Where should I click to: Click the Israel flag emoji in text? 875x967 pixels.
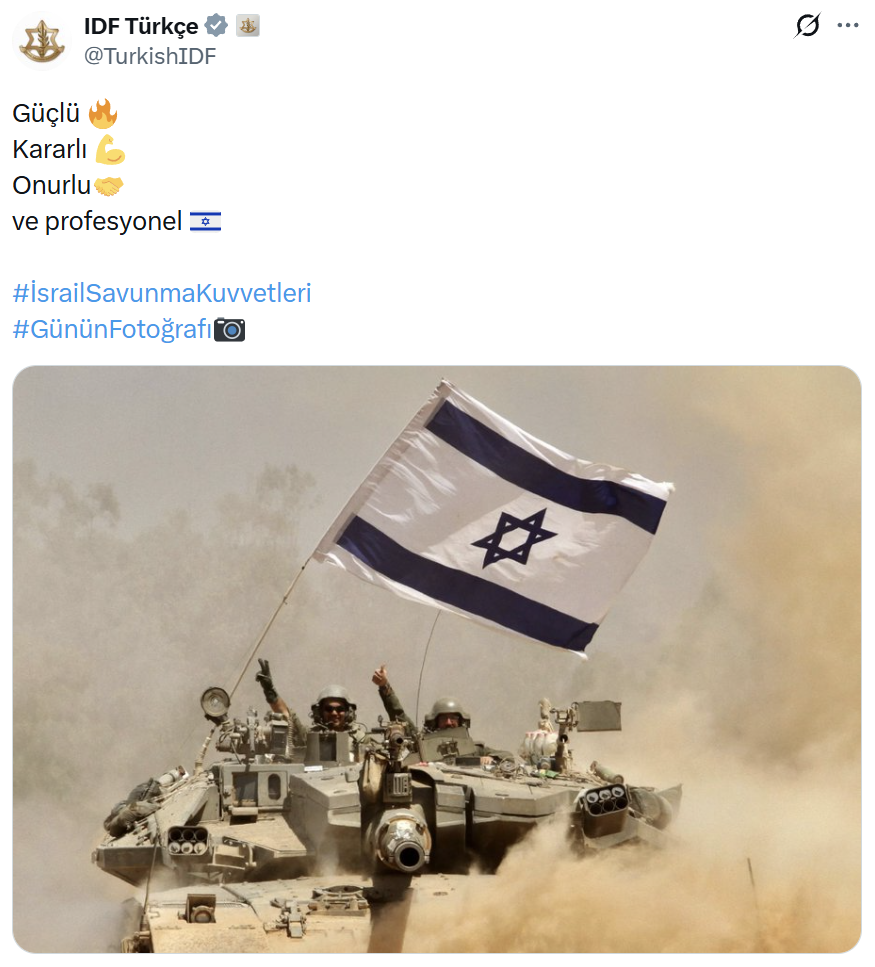pyautogui.click(x=205, y=221)
